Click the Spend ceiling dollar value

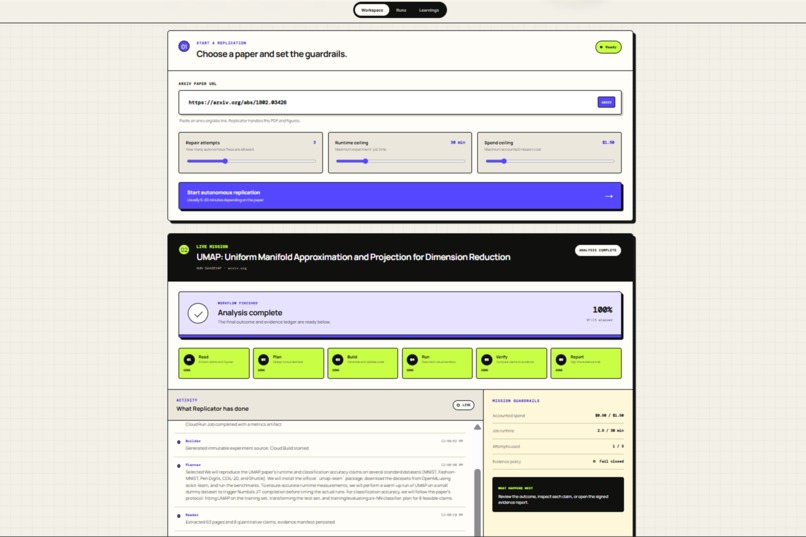pyautogui.click(x=608, y=142)
